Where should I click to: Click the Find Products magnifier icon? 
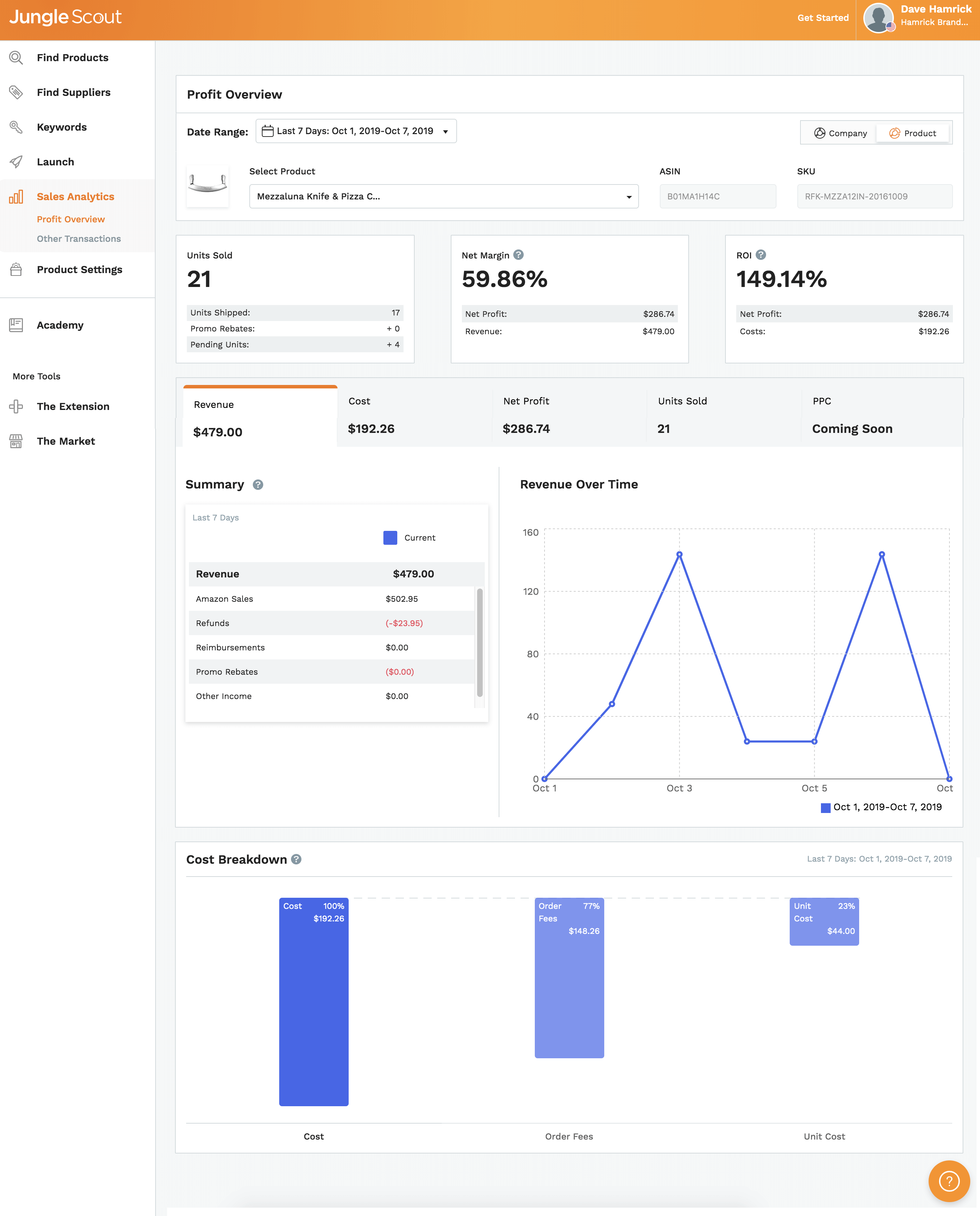[16, 58]
